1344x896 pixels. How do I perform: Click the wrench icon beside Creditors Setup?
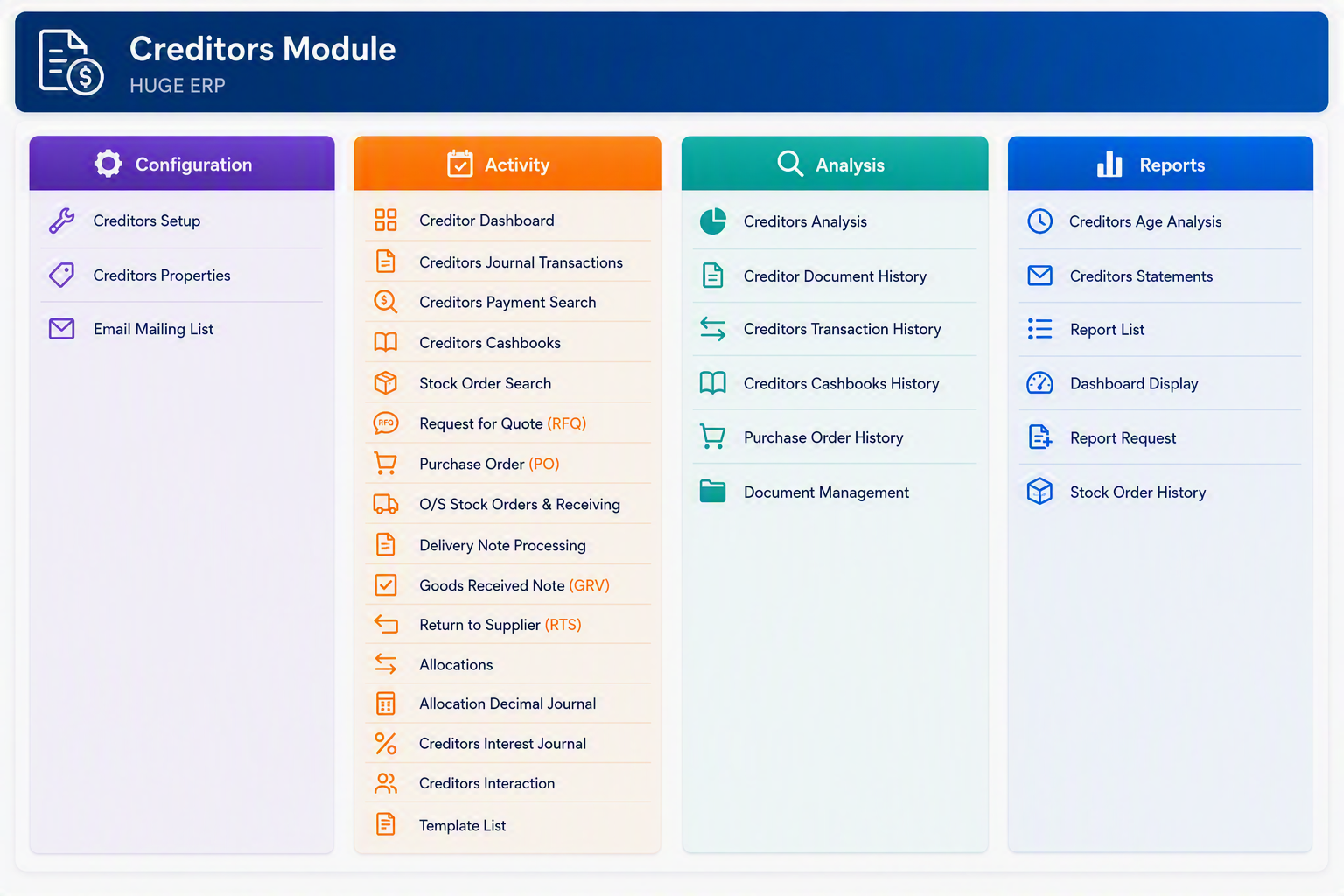[61, 220]
